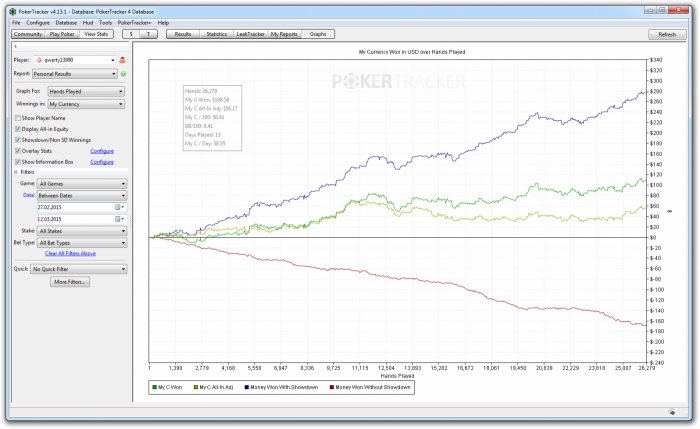Click the More Filters... button

click(70, 282)
